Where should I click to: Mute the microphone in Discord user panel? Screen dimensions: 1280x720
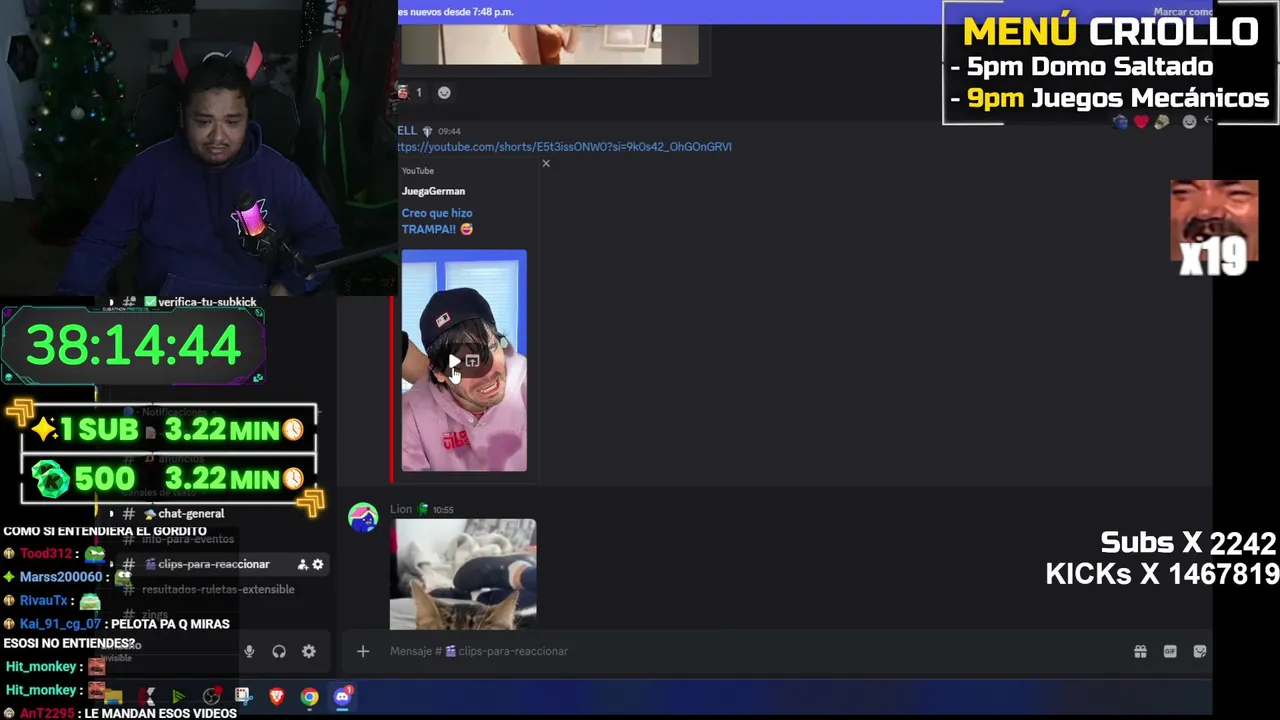click(249, 651)
